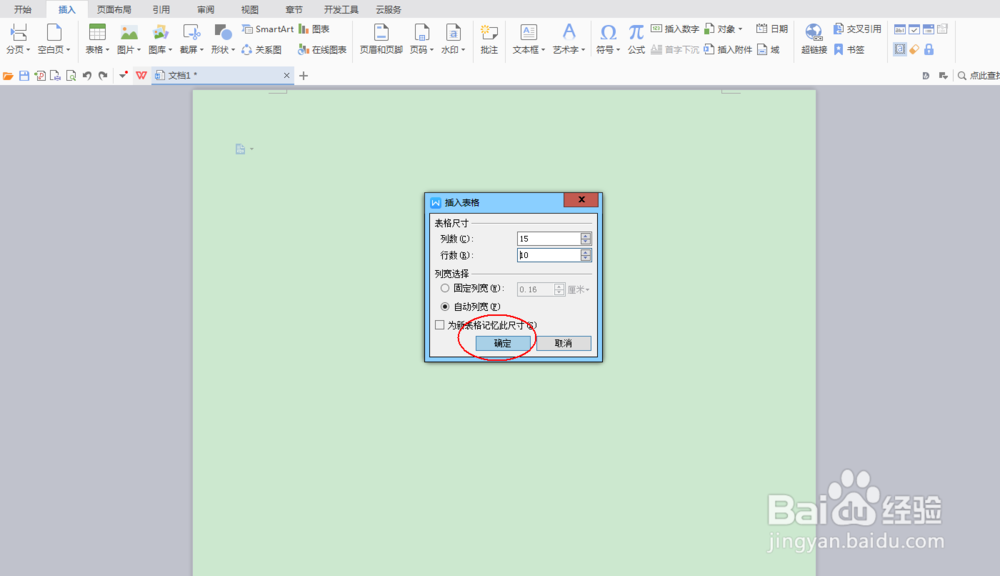This screenshot has width=1000, height=576.
Task: Click the 图库 gallery icon
Action: point(160,33)
